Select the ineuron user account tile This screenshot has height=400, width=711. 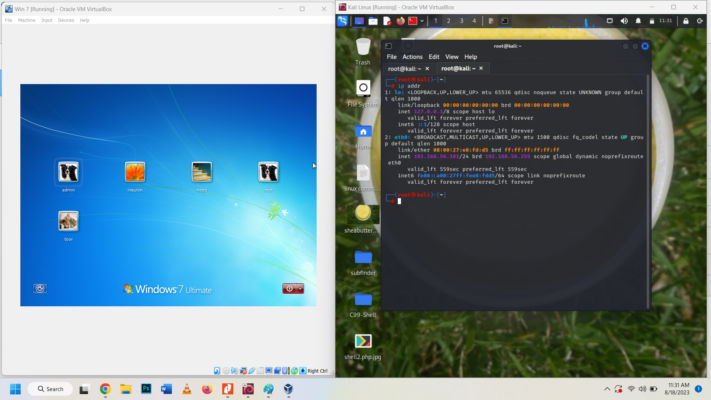[135, 172]
